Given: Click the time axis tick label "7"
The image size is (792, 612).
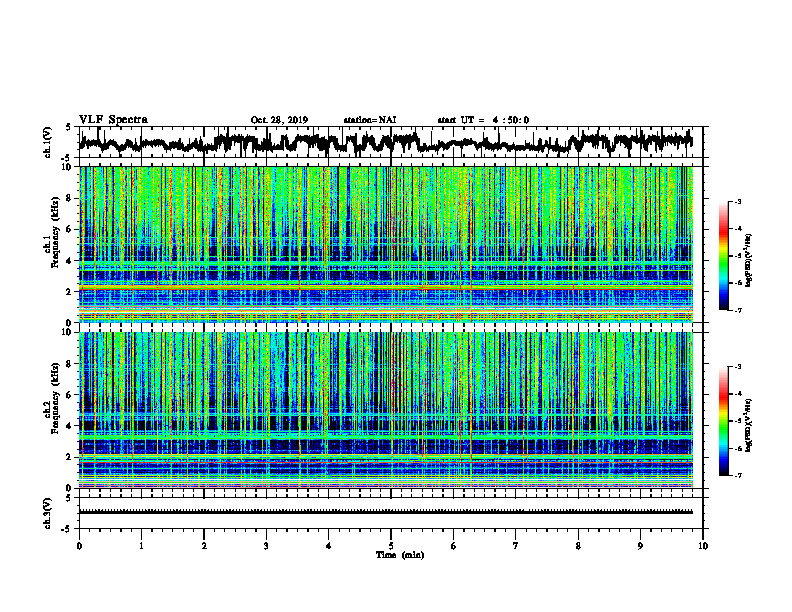Looking at the screenshot, I should 516,546.
